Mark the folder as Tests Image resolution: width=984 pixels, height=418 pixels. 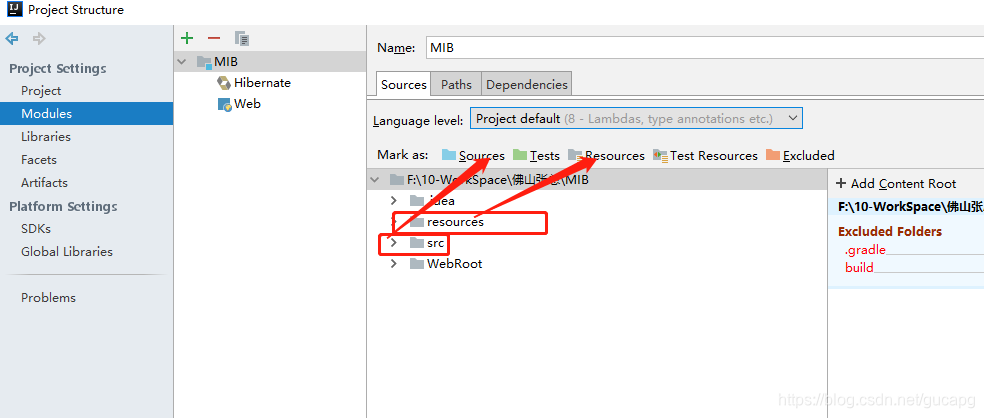point(536,156)
